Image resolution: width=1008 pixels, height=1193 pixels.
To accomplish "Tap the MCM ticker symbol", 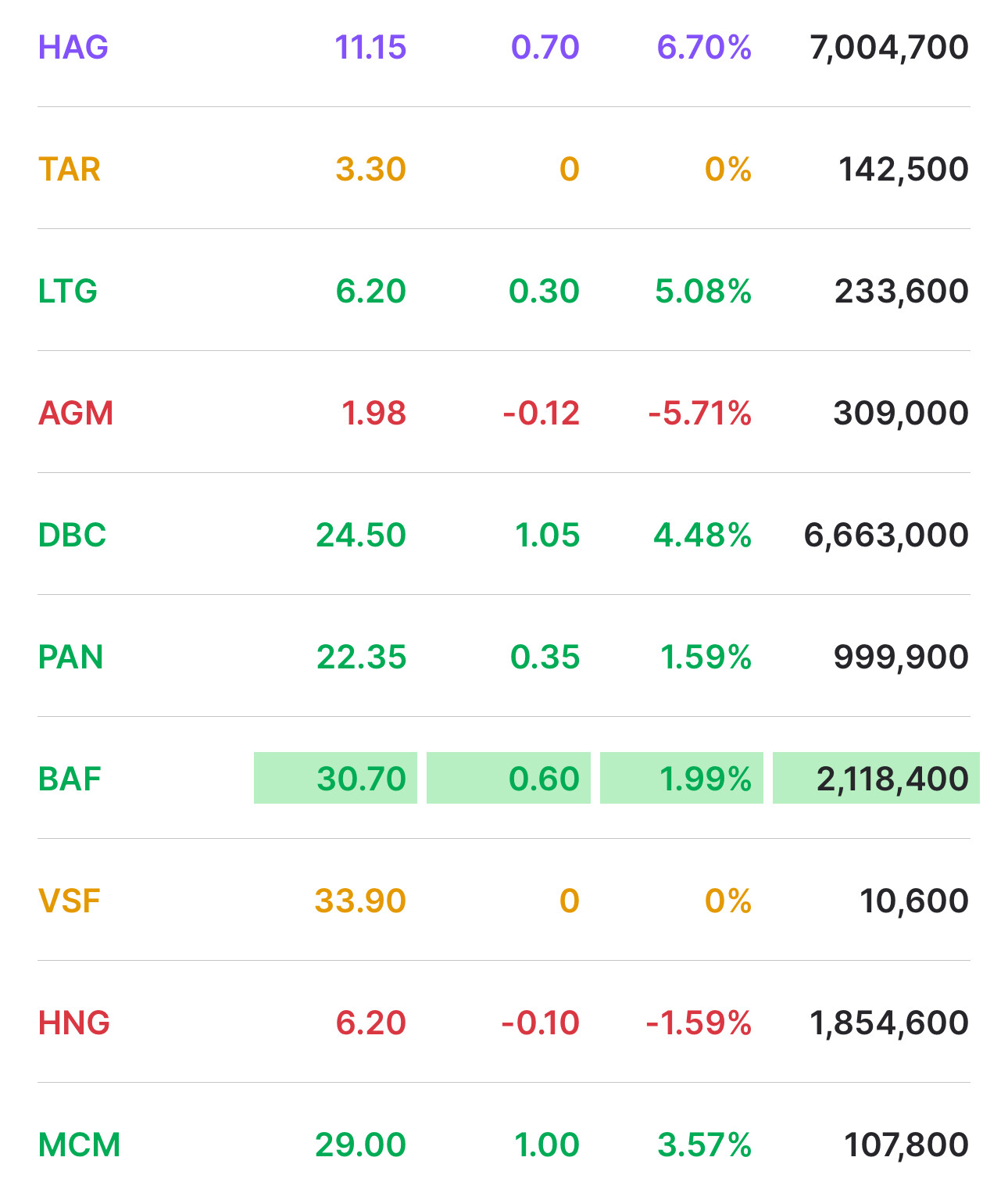I will (79, 1145).
